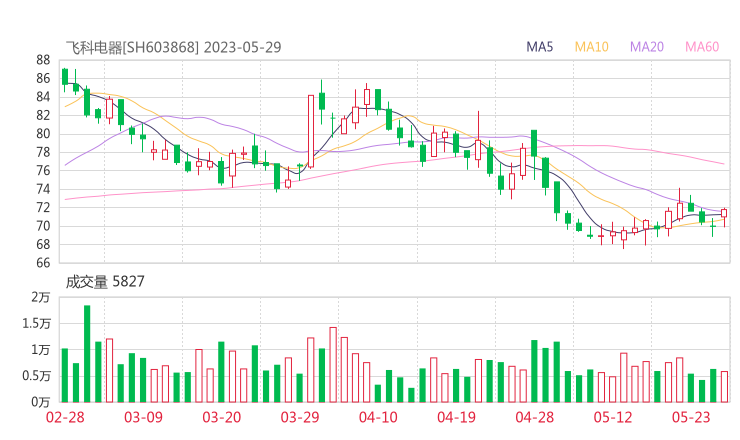Screen dimensions: 740x440
Task: Click the last red volume bar at right edge
Action: point(724,387)
